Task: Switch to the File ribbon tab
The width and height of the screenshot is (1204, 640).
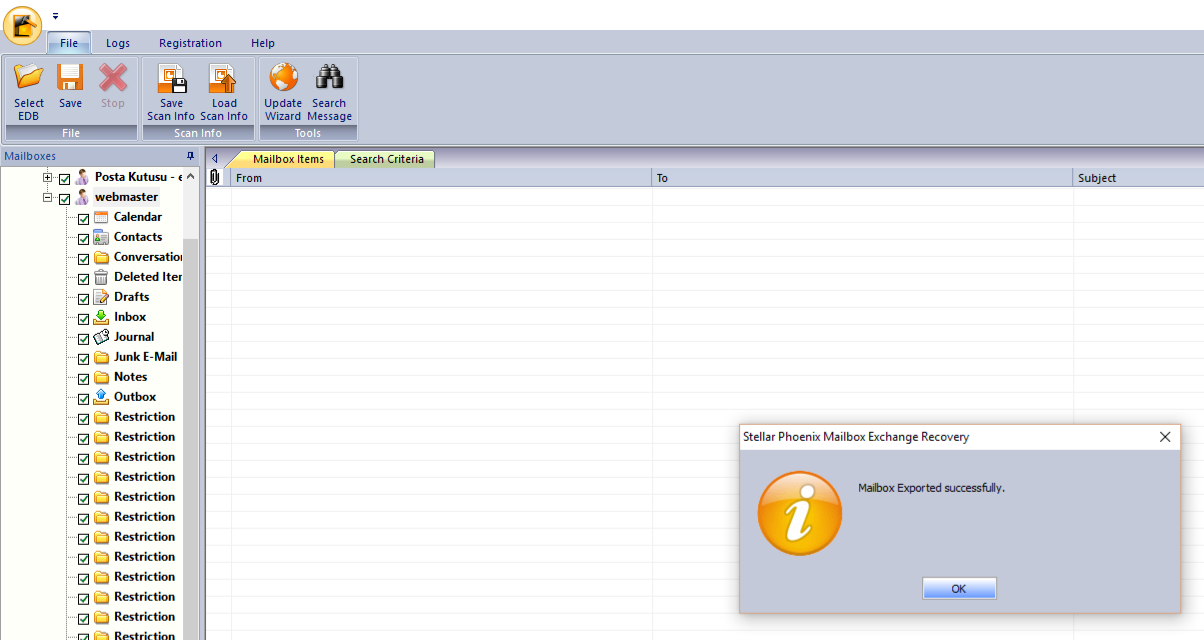Action: pos(69,43)
